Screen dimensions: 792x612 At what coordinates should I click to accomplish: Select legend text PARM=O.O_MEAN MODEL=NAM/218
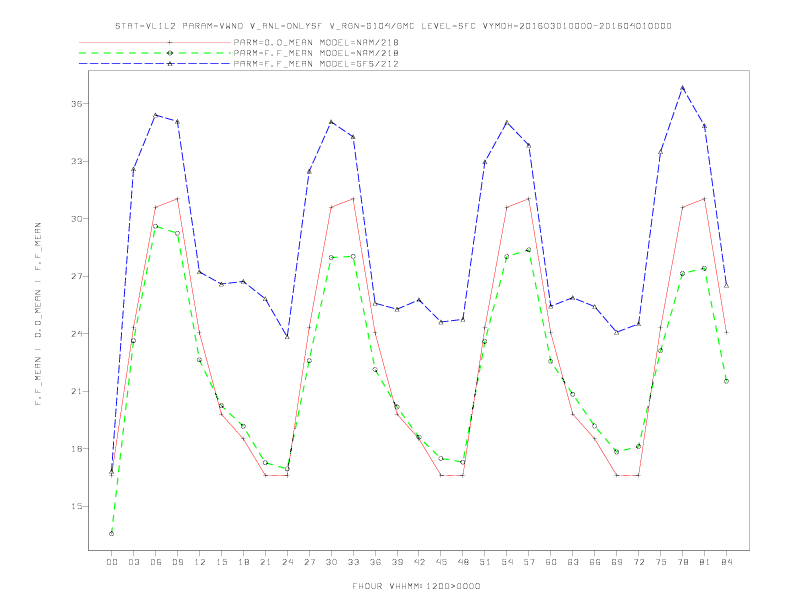point(316,42)
